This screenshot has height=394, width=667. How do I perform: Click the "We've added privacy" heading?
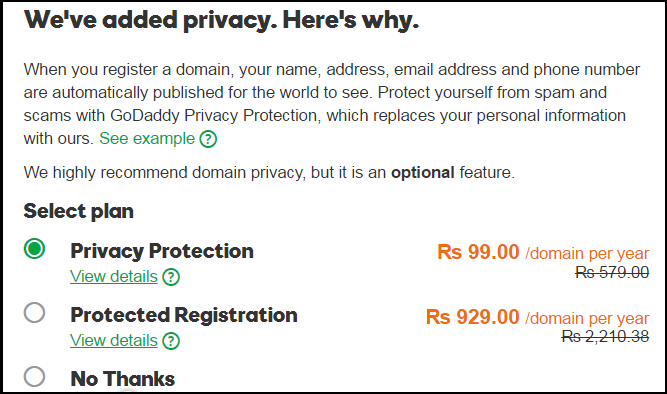click(x=221, y=20)
